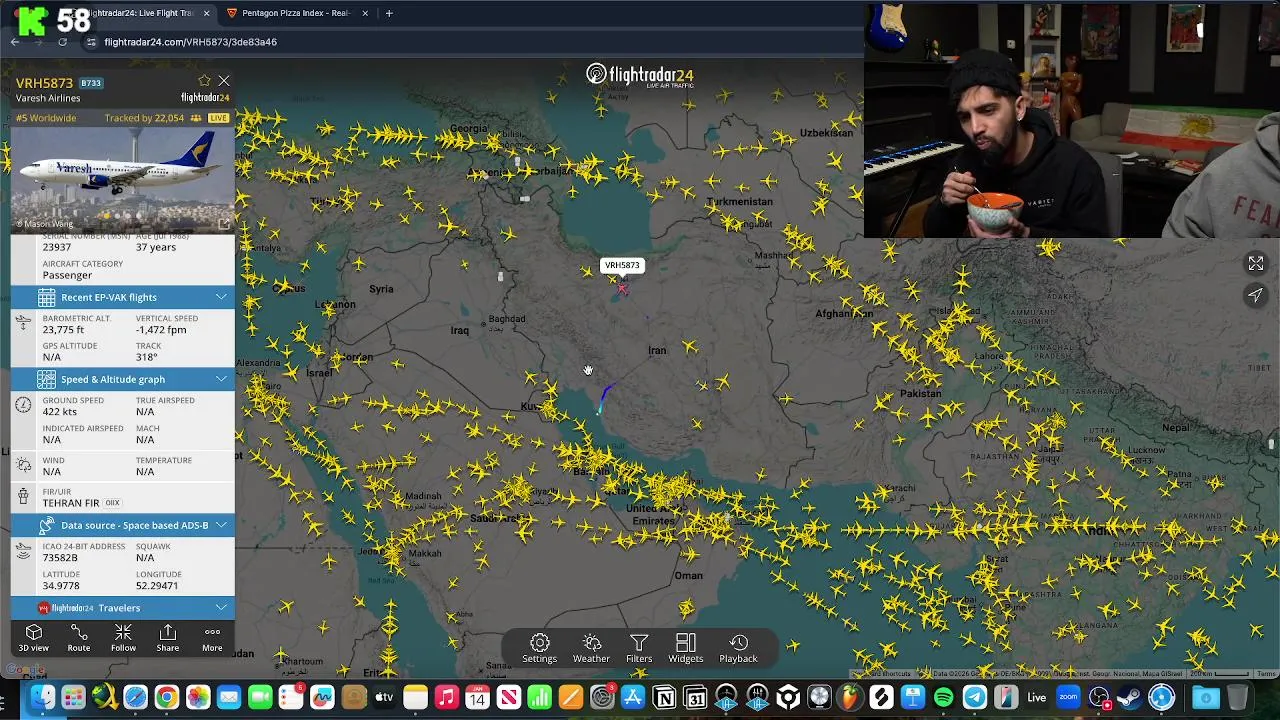Viewport: 1280px width, 720px height.
Task: Close the VRH5873 flight details panel
Action: click(x=224, y=81)
